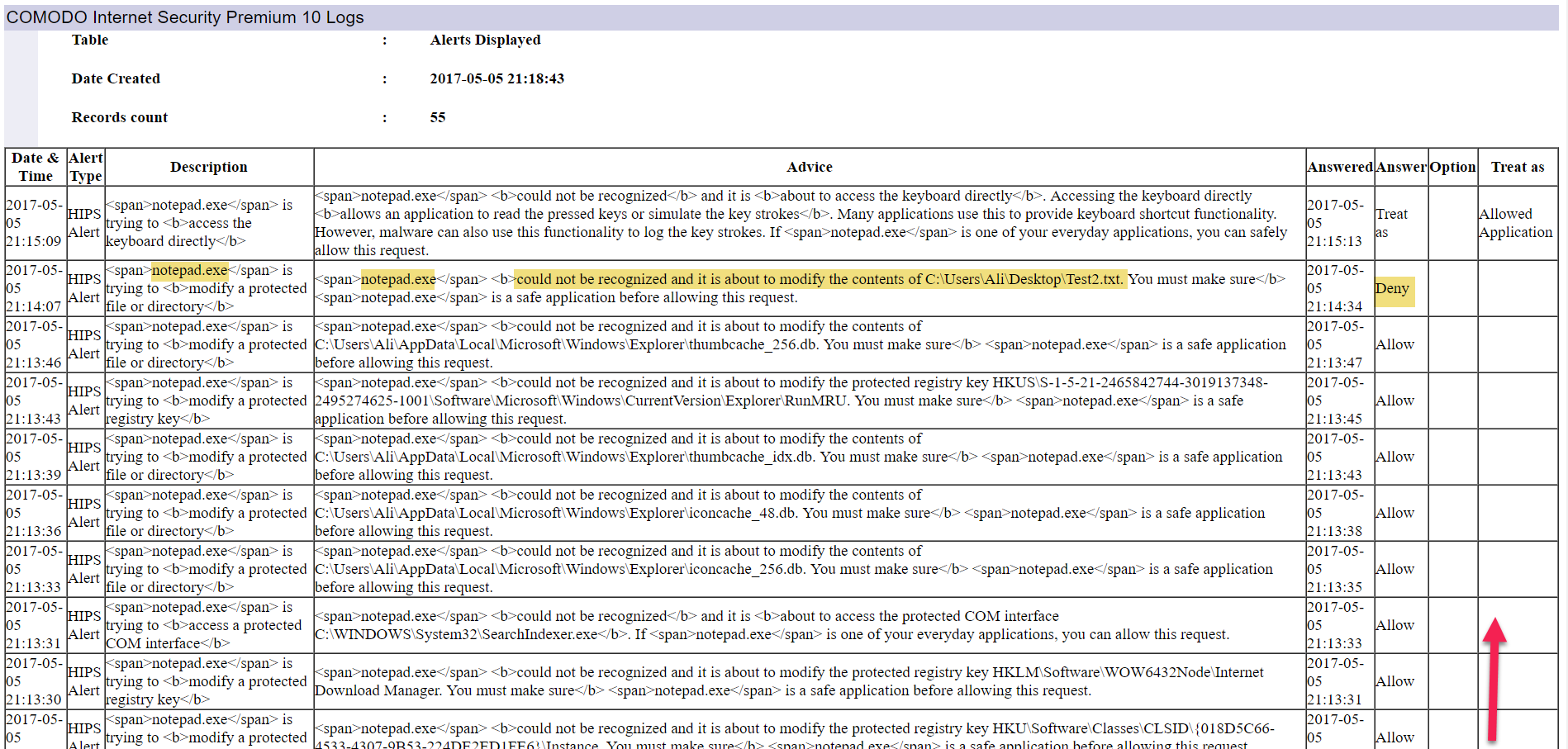Select the "Allowed Application" cell in first row
The width and height of the screenshot is (1568, 749).
click(x=1515, y=223)
